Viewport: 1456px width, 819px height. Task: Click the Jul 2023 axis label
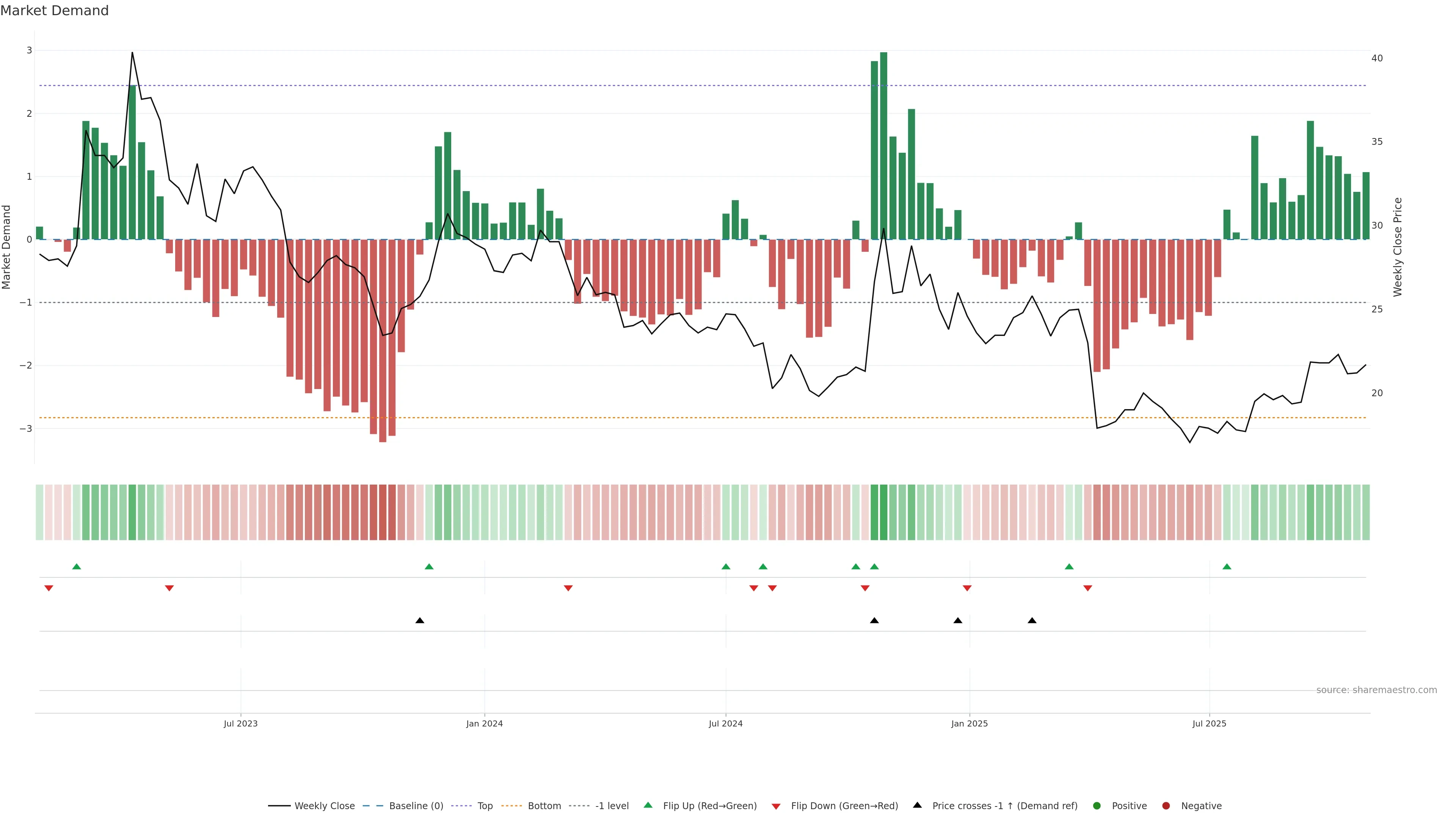click(240, 723)
